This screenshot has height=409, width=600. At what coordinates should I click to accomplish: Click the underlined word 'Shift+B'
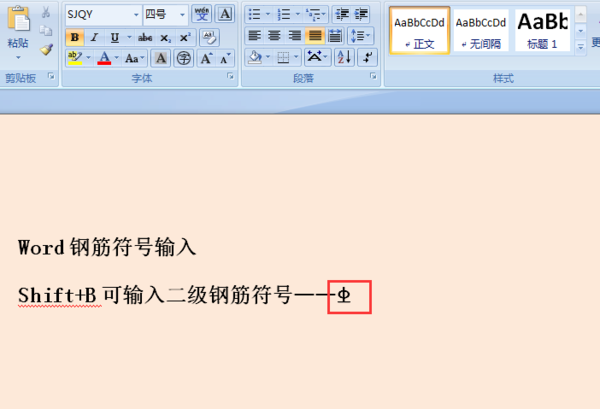click(57, 295)
